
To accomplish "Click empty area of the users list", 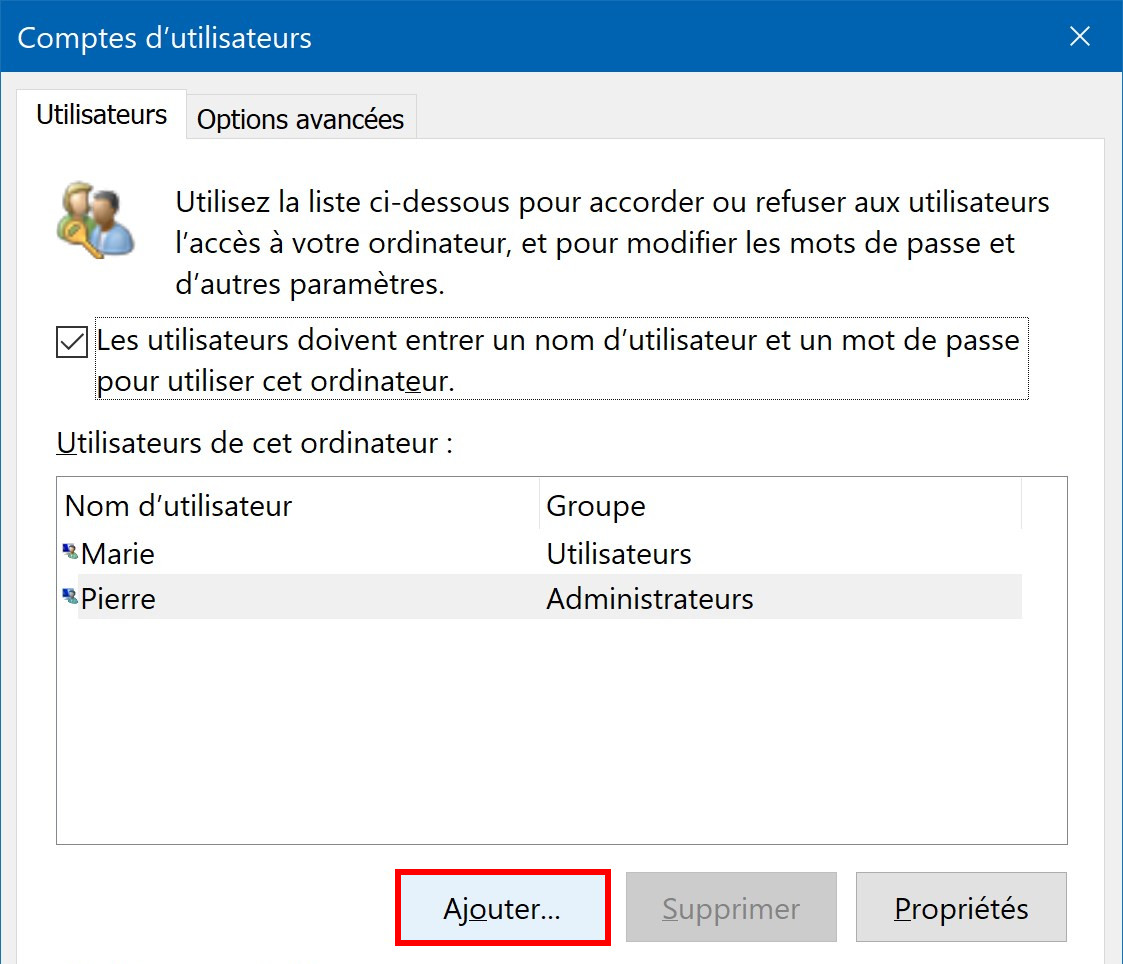I will coord(562,731).
